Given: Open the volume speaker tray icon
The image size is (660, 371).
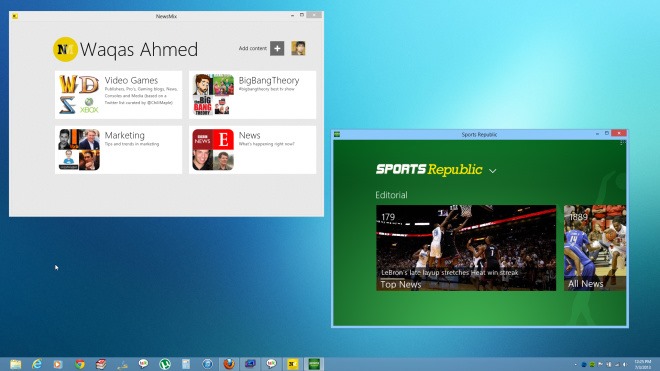Looking at the screenshot, I should tap(625, 365).
